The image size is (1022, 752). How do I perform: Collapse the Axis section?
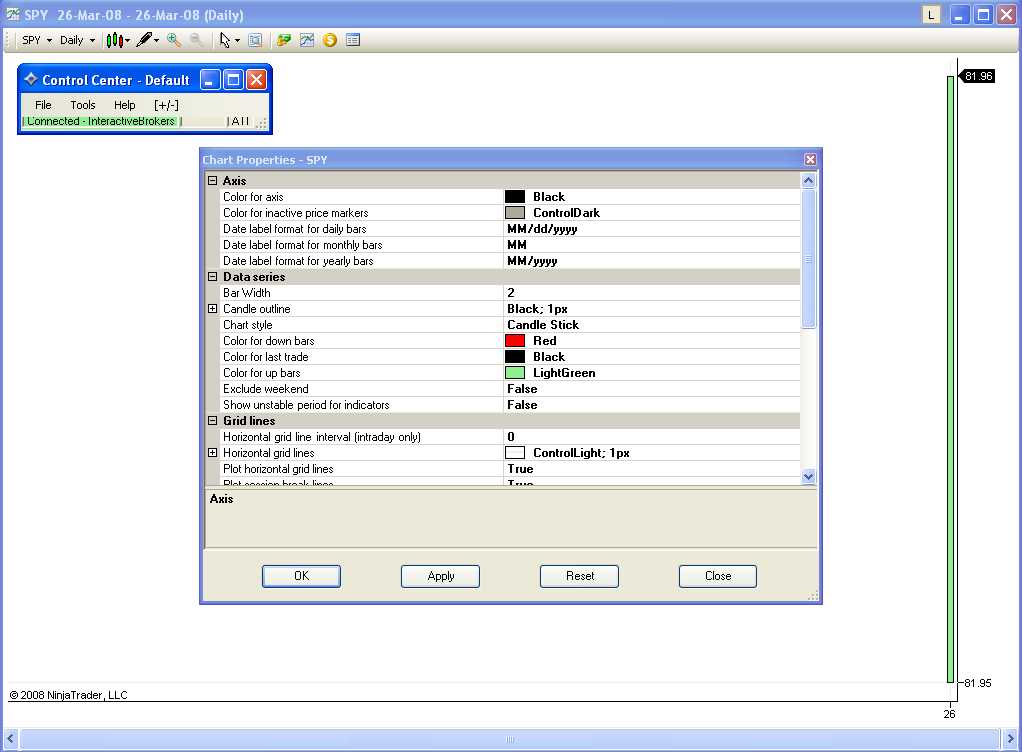212,181
